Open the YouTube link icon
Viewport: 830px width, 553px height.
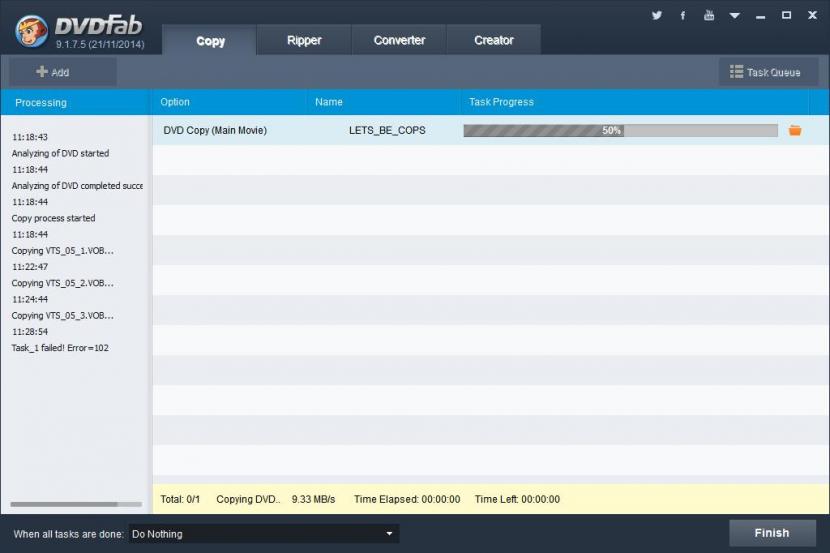pos(709,15)
